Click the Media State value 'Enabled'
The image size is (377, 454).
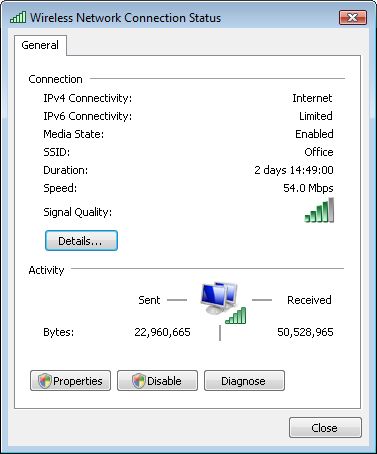click(x=314, y=134)
